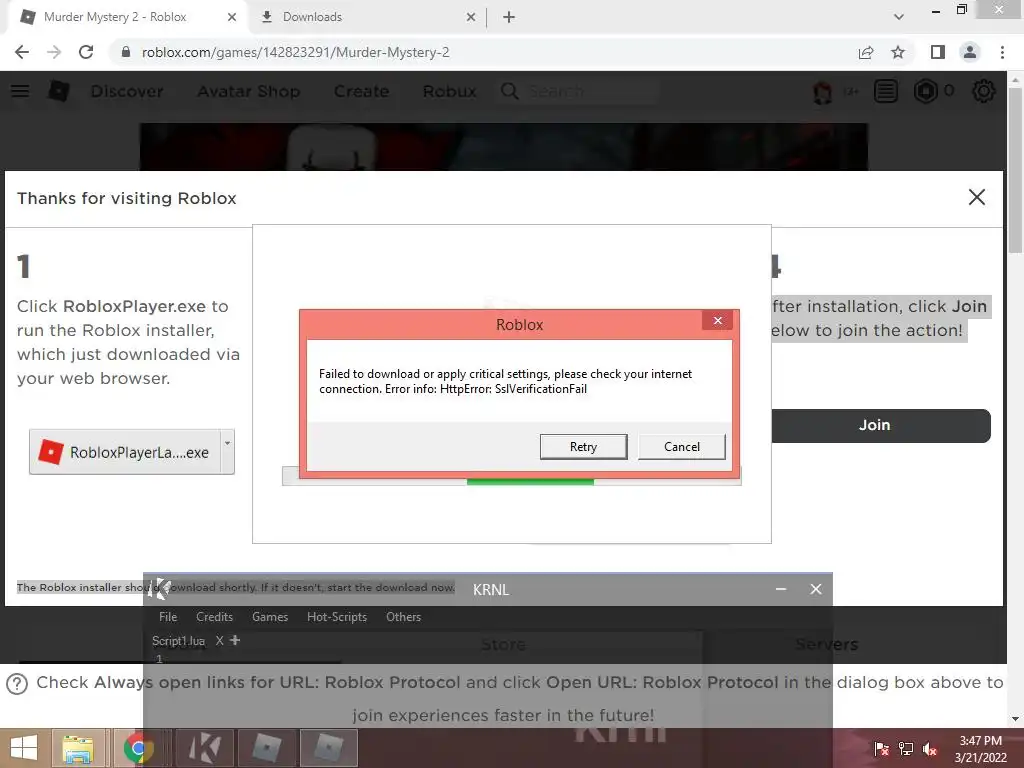Viewport: 1024px width, 768px height.
Task: Add a new script tab in KRNL
Action: [235, 641]
